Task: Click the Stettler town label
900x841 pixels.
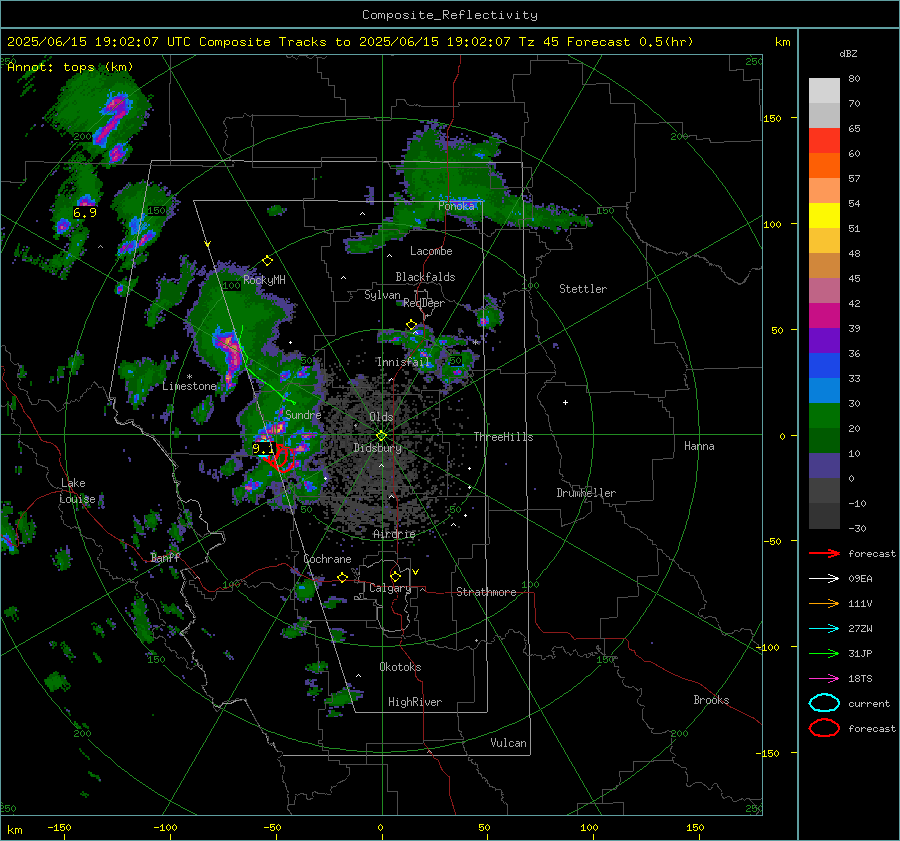Action: click(x=583, y=289)
